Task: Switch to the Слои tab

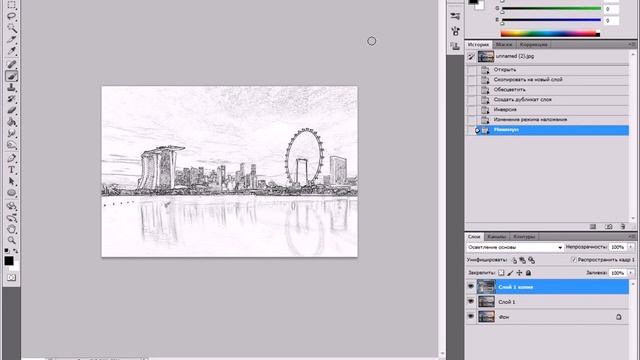Action: (474, 237)
